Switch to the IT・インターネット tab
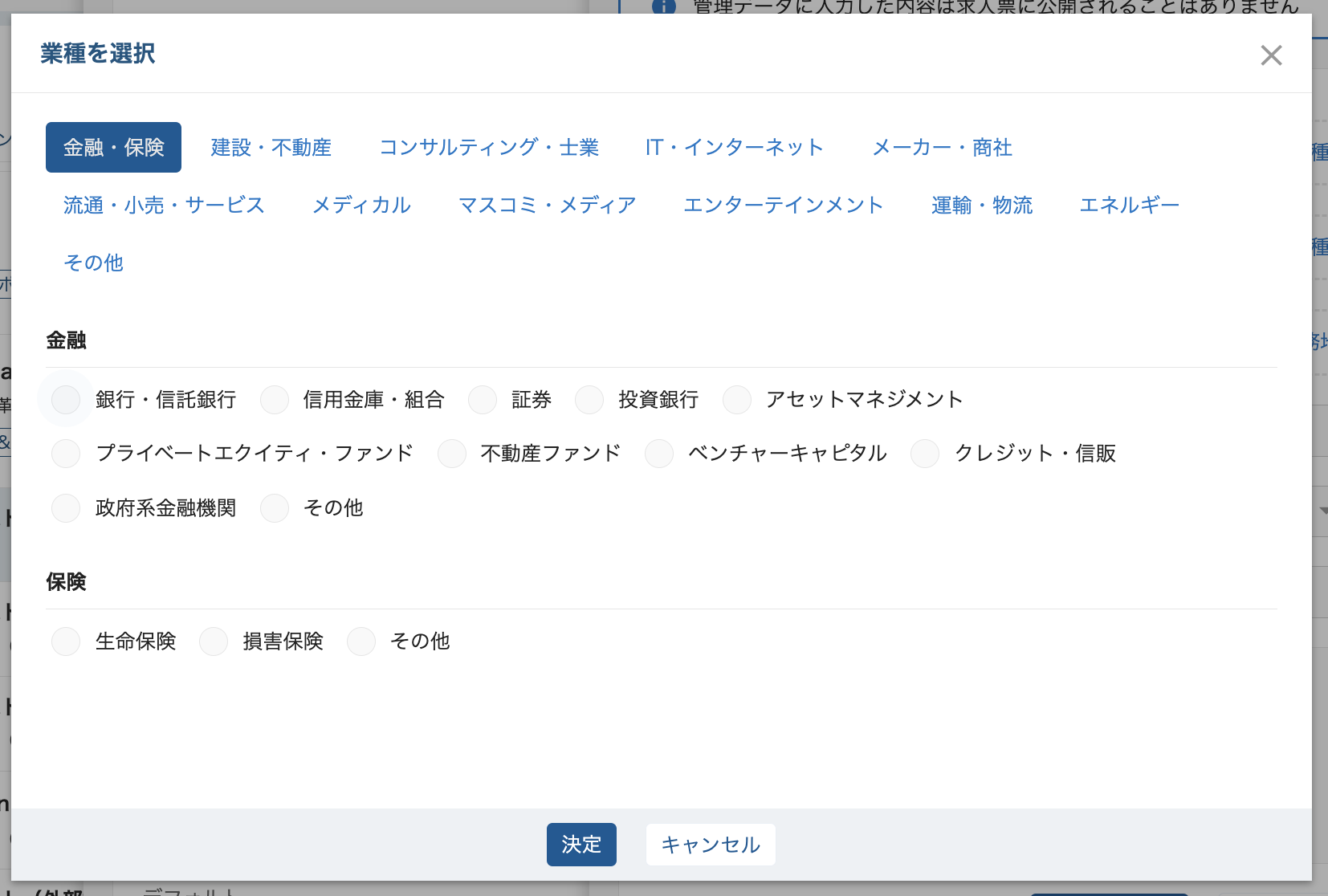The image size is (1328, 896). click(735, 148)
